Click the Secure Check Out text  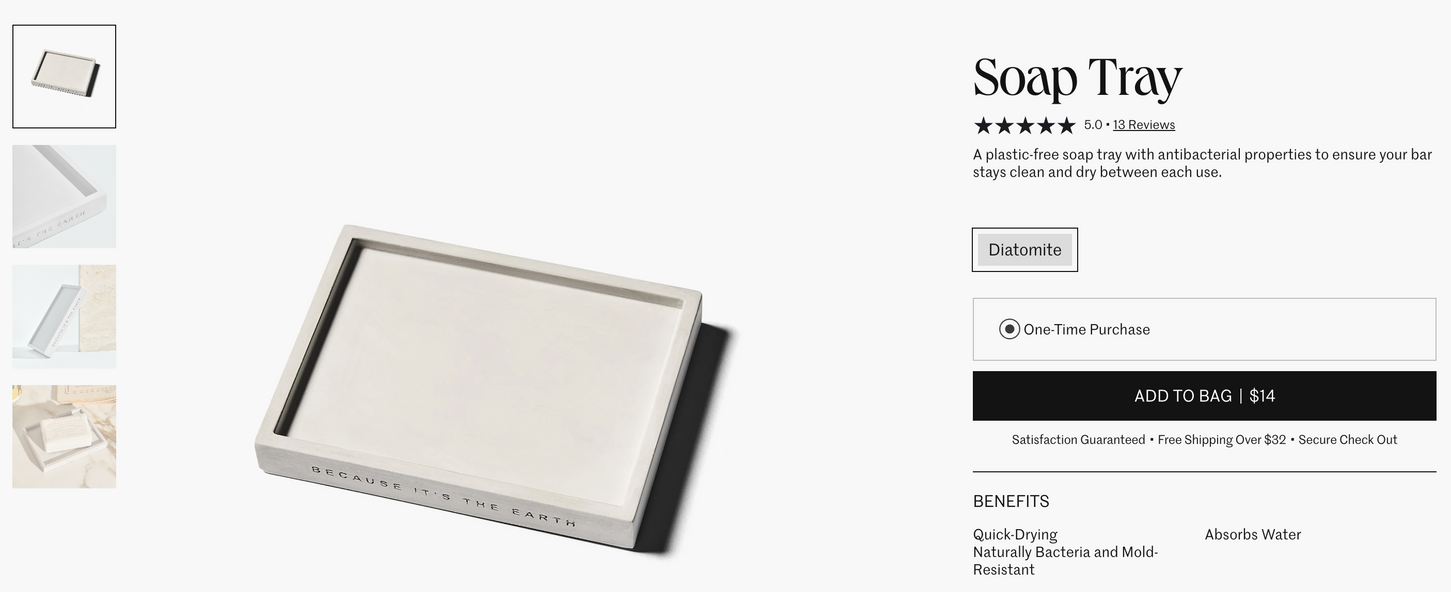[1348, 440]
